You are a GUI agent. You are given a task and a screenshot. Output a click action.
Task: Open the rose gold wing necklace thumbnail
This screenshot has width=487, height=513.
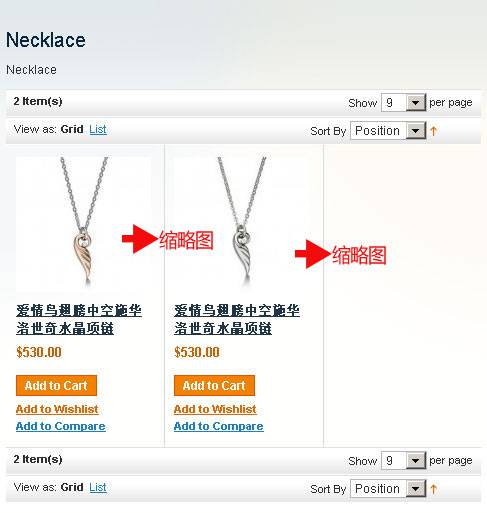point(83,224)
